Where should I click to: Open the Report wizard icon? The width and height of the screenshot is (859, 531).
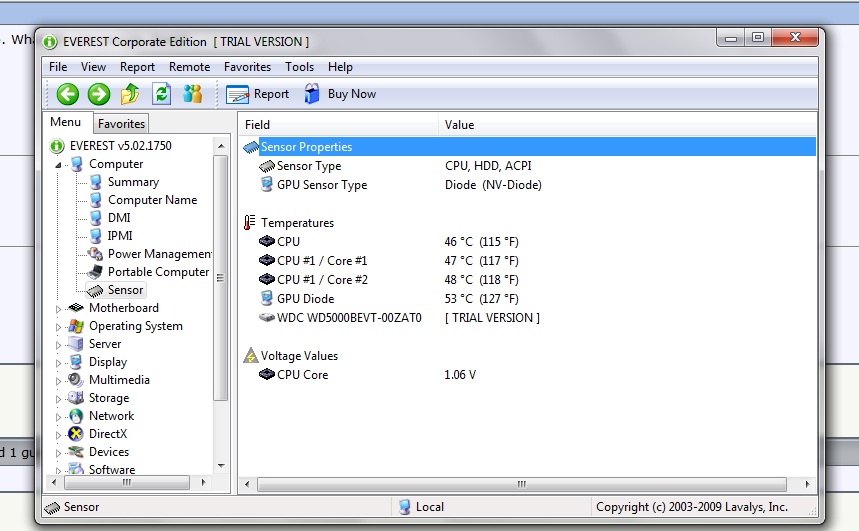tap(237, 94)
